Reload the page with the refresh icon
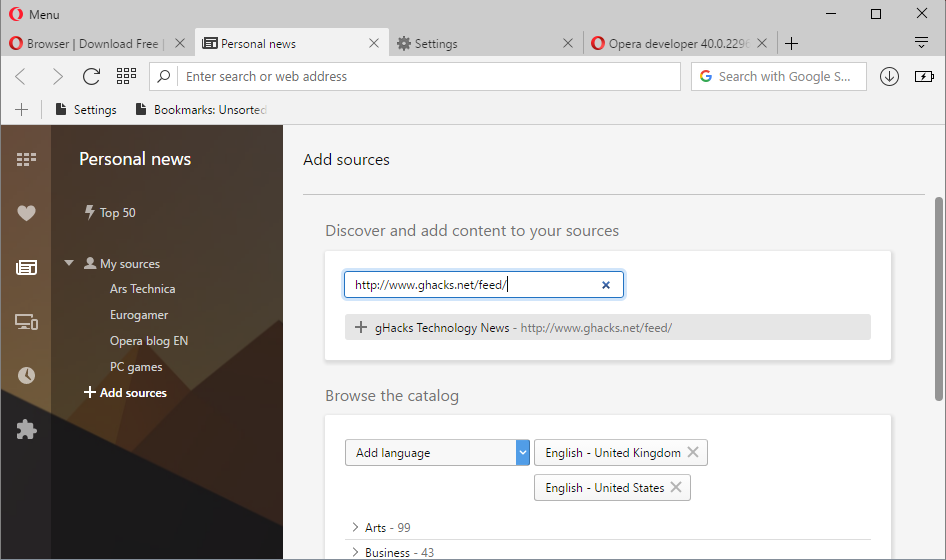 (91, 77)
